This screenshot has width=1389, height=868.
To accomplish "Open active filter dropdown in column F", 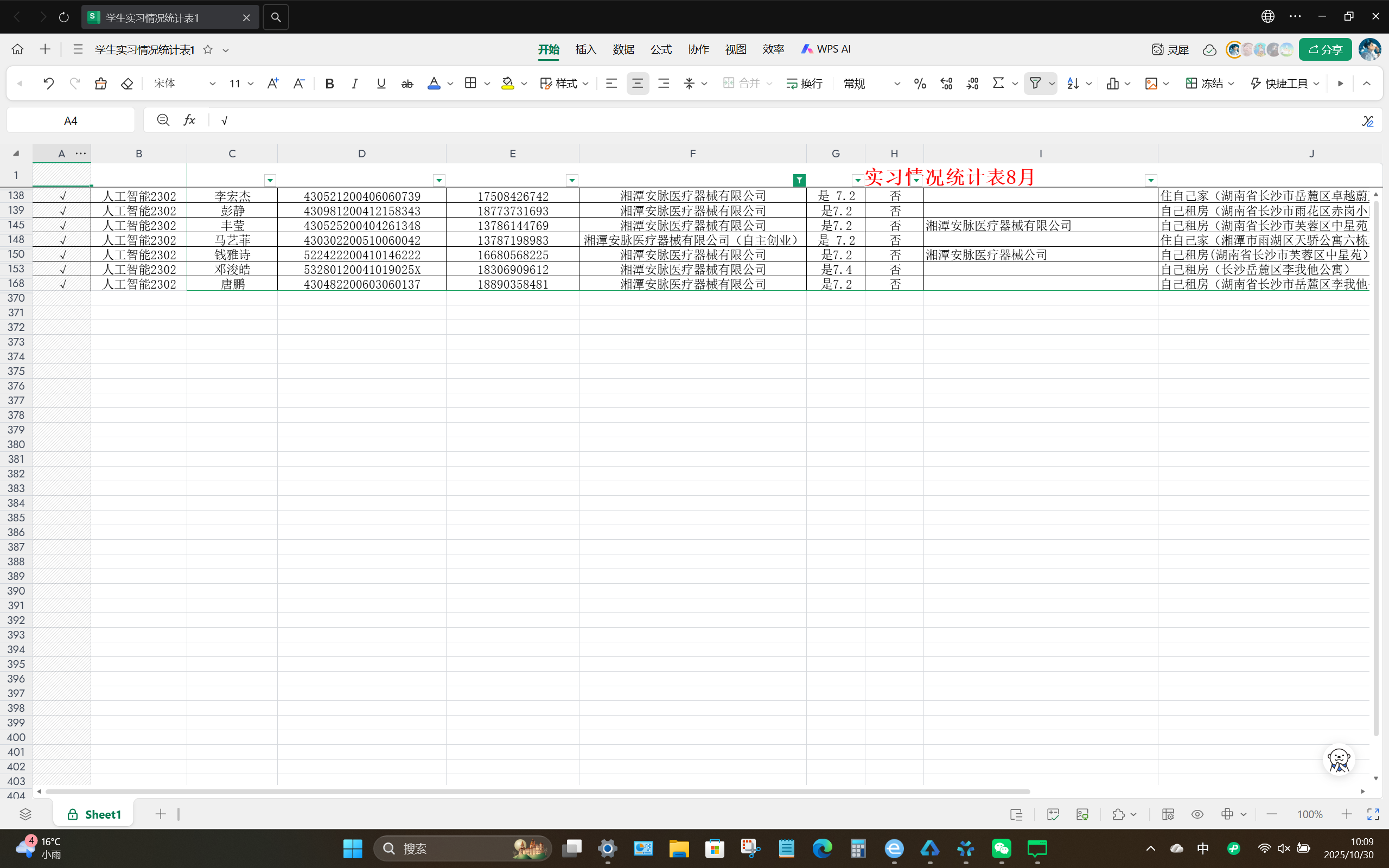I will pos(799,180).
